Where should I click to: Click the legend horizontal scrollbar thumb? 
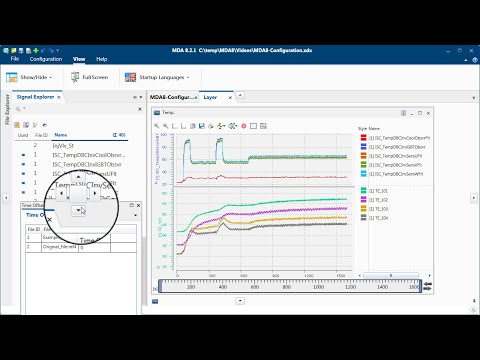[391, 276]
